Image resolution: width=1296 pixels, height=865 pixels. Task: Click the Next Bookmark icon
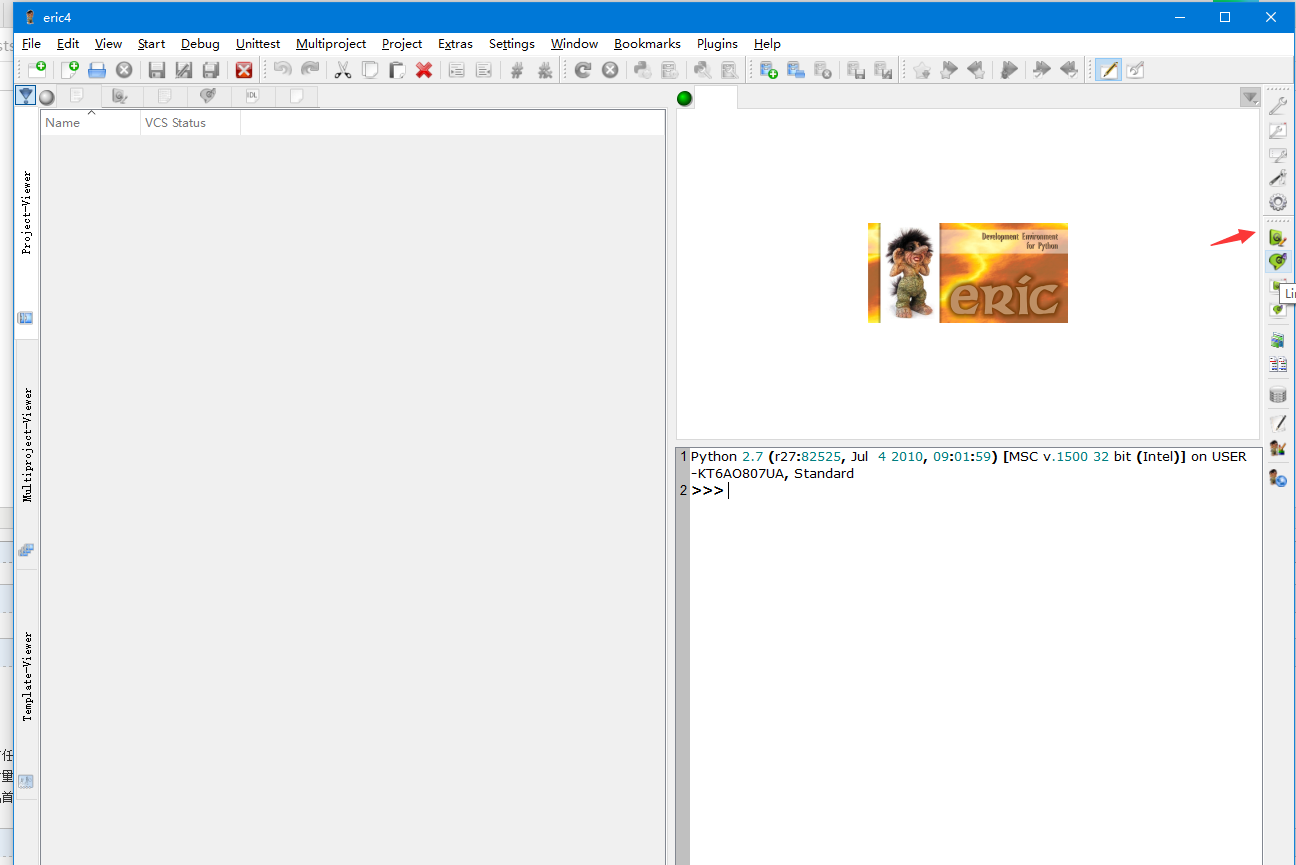pyautogui.click(x=949, y=70)
